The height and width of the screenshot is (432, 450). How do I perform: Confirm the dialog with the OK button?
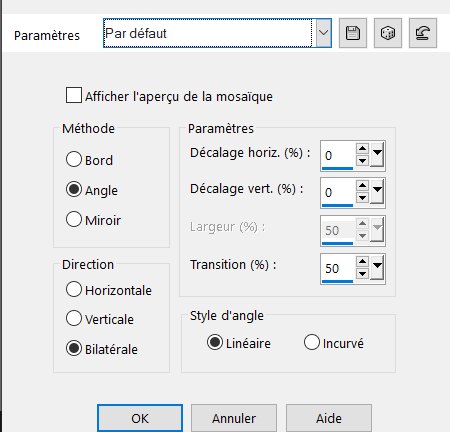(x=140, y=418)
